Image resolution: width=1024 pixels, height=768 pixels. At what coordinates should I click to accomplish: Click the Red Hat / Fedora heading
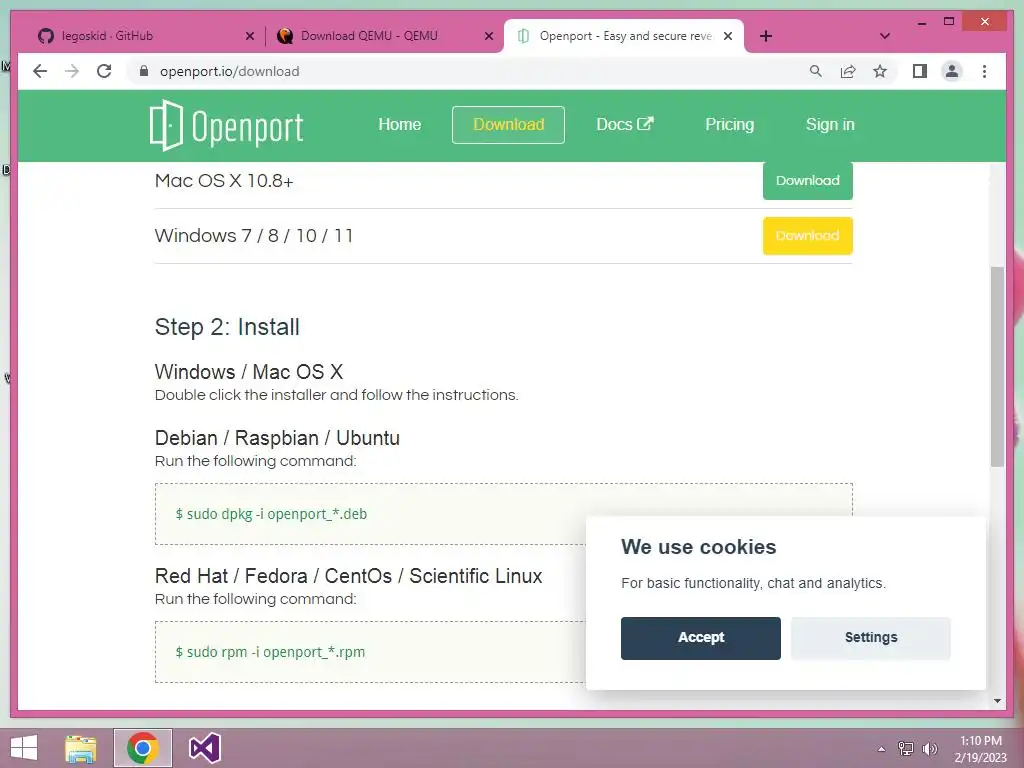pos(349,576)
